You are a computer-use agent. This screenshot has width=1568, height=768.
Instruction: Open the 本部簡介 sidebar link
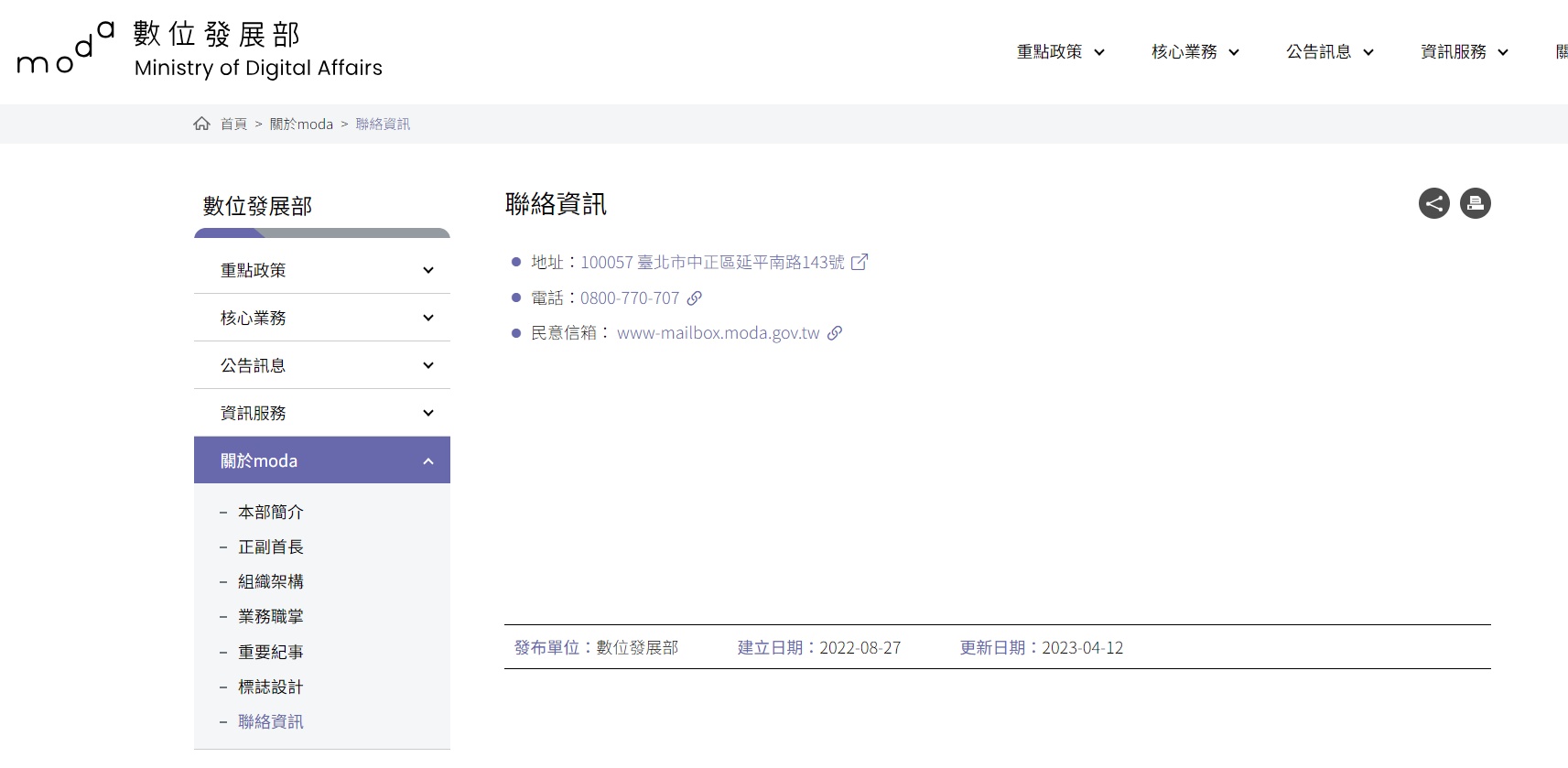pos(271,513)
